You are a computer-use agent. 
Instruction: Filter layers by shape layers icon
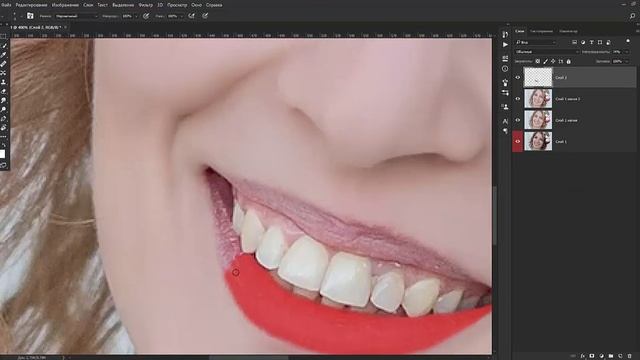(x=600, y=42)
